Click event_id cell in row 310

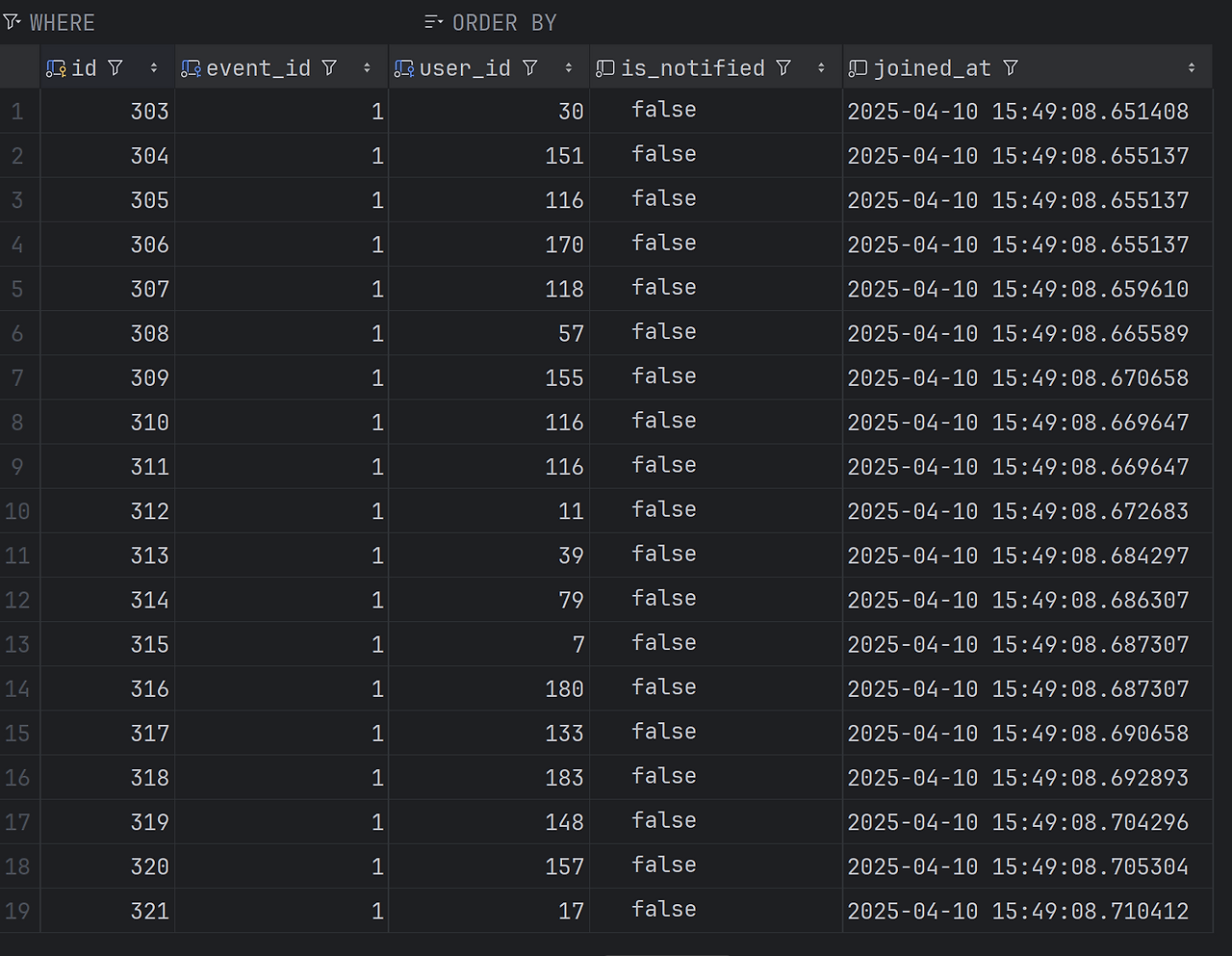point(281,423)
